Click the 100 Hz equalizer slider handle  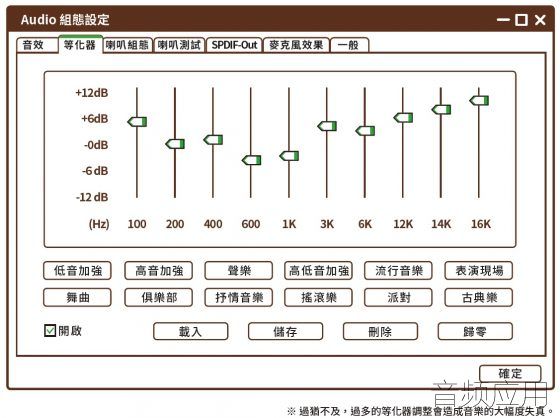tap(137, 122)
